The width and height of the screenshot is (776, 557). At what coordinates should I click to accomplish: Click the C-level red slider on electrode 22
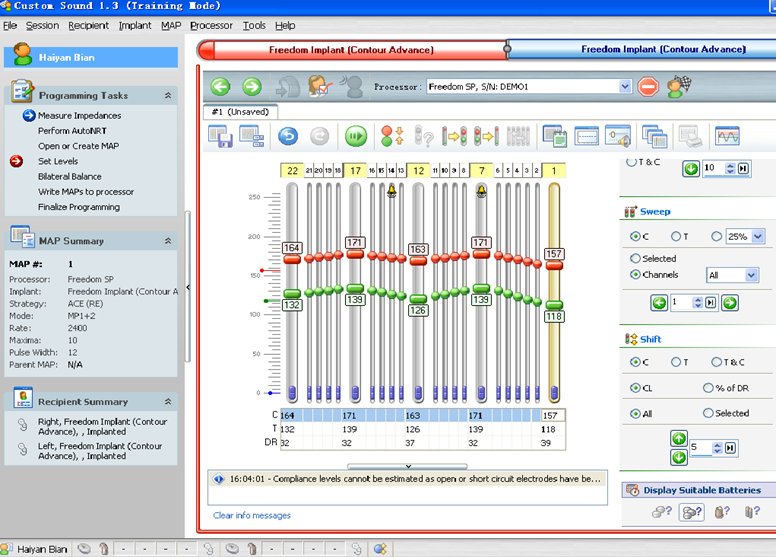[x=292, y=259]
